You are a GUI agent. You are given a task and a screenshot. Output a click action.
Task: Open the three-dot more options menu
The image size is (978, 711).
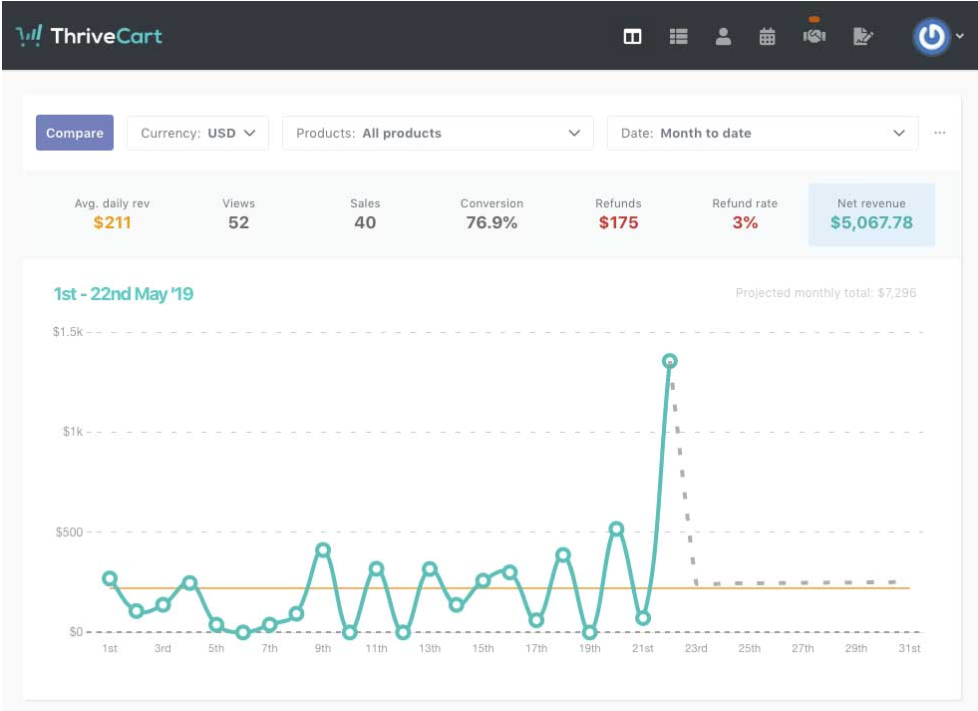[x=940, y=133]
